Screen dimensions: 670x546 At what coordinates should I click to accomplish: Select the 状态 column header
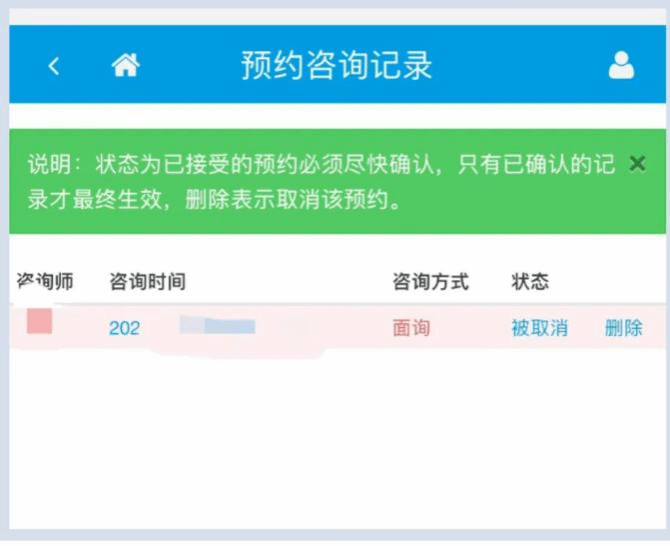(x=530, y=282)
